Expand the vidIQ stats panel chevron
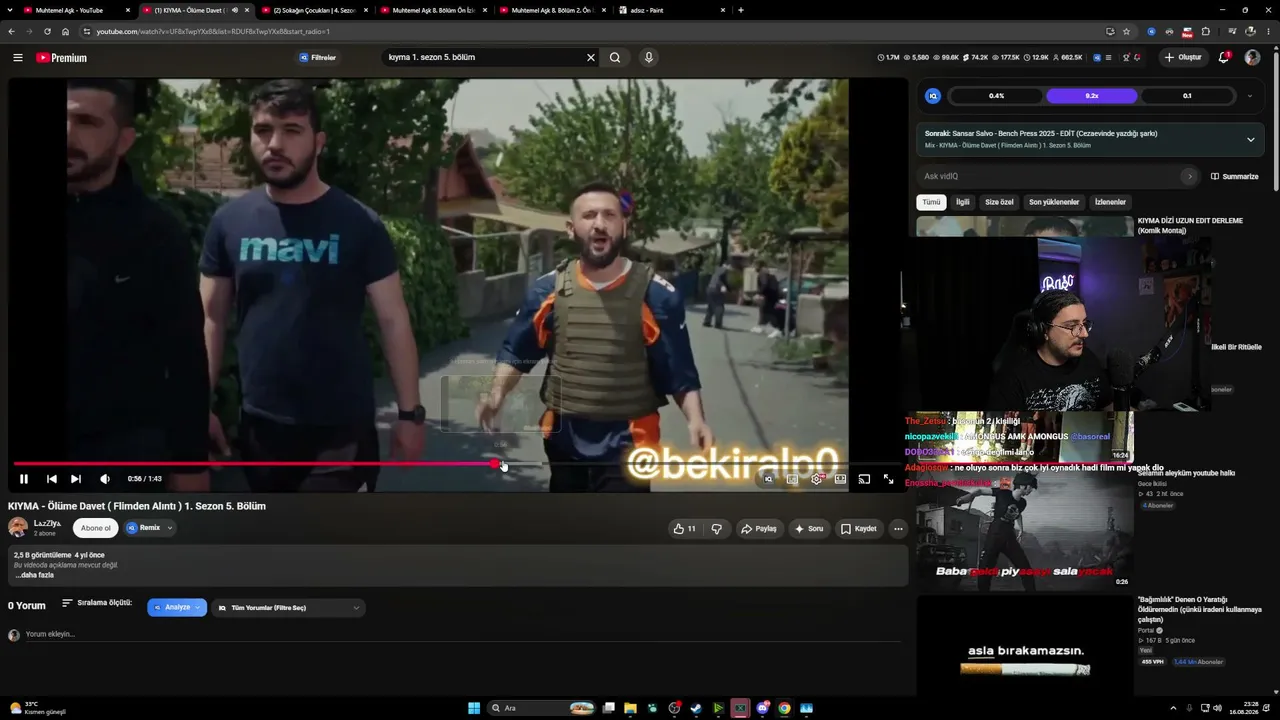The image size is (1280, 720). pos(1249,96)
